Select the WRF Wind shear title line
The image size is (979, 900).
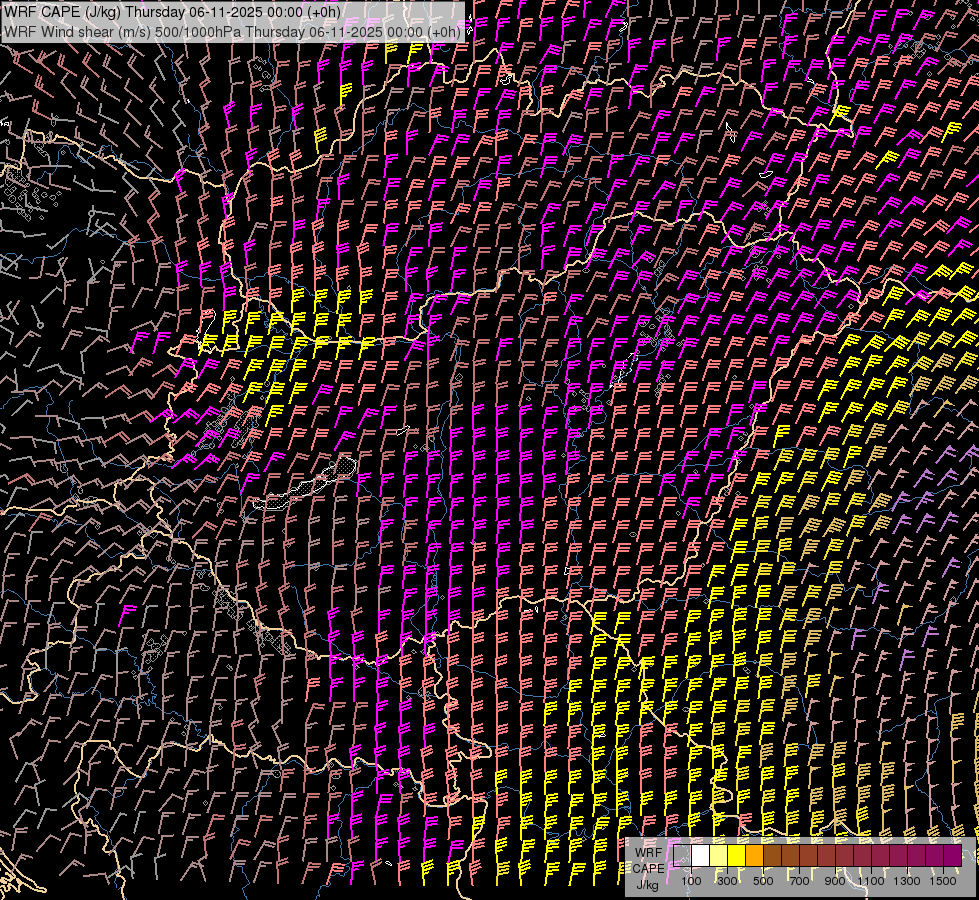click(x=232, y=31)
